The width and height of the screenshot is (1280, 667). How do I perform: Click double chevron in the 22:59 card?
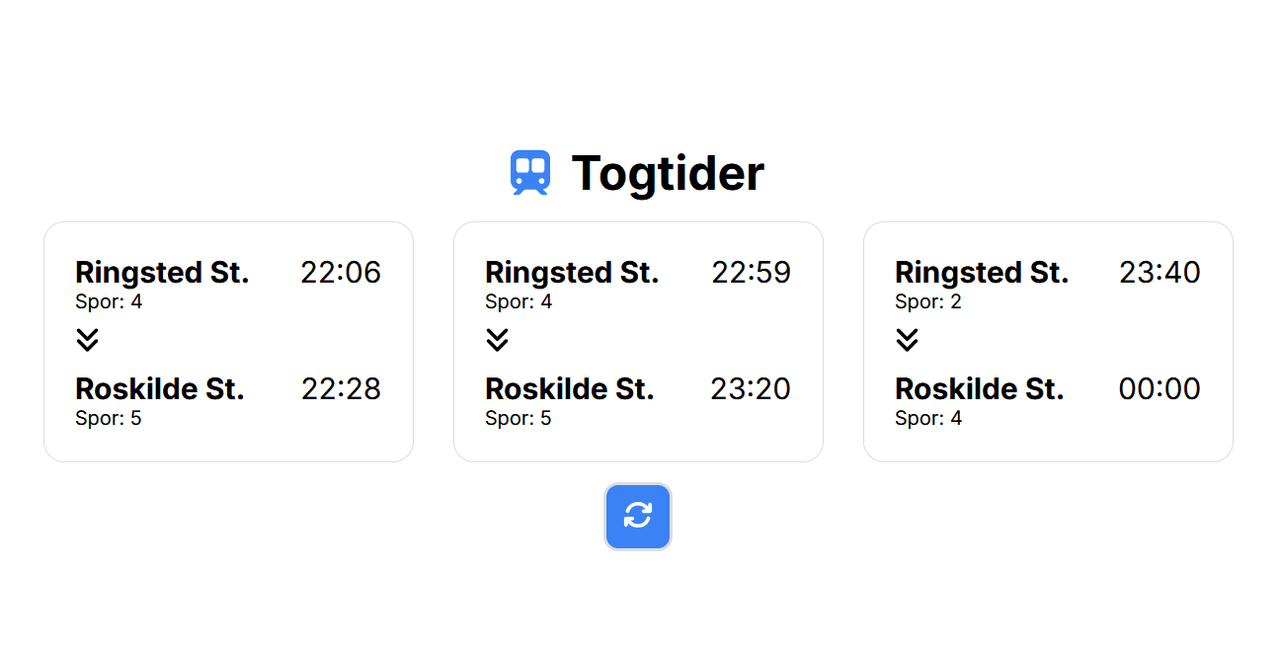tap(498, 340)
